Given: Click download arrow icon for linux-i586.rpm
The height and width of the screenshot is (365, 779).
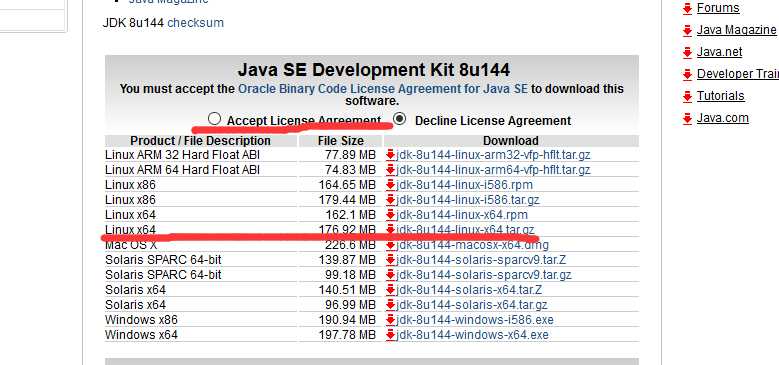Looking at the screenshot, I should (x=390, y=185).
